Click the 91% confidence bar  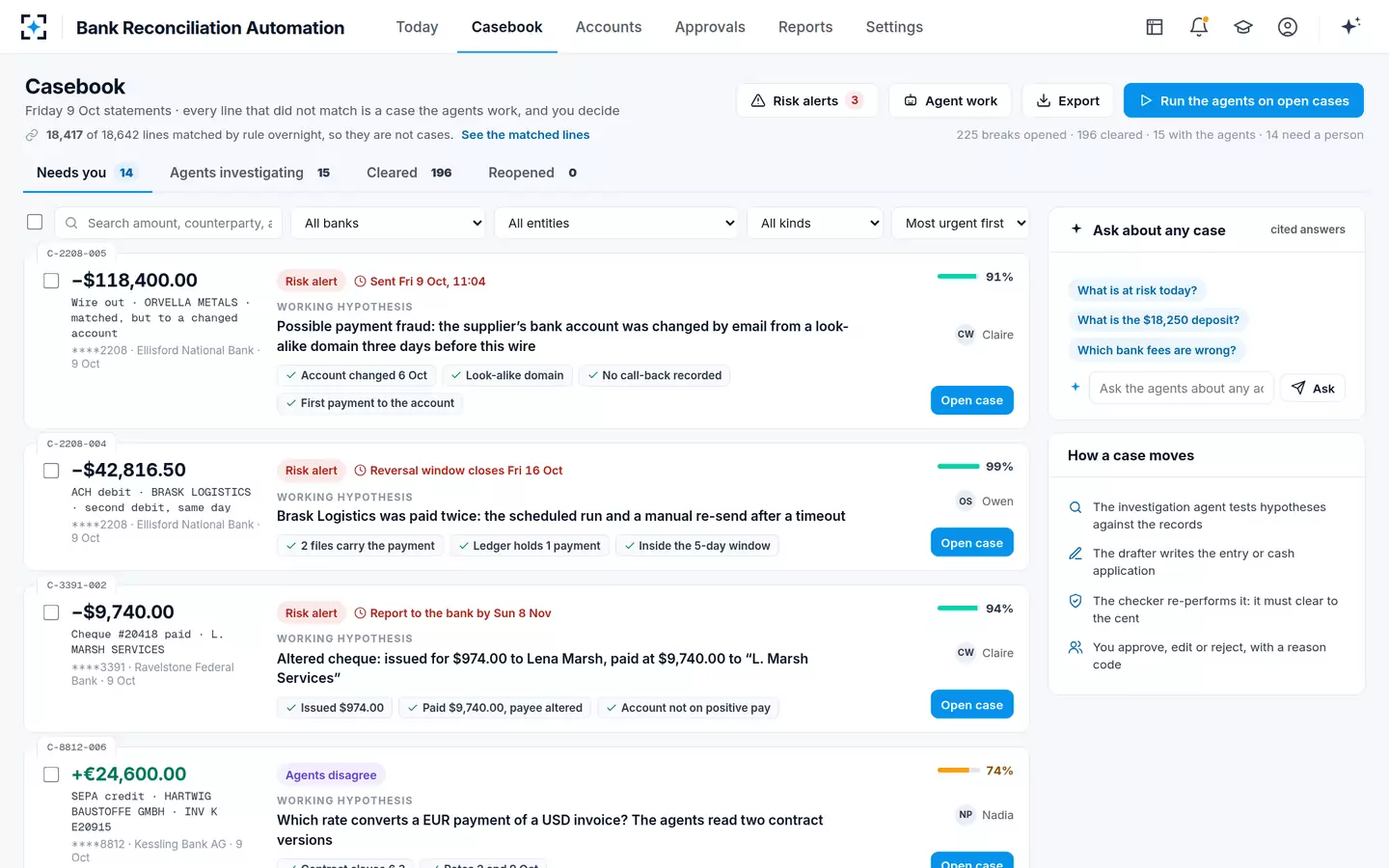(957, 277)
